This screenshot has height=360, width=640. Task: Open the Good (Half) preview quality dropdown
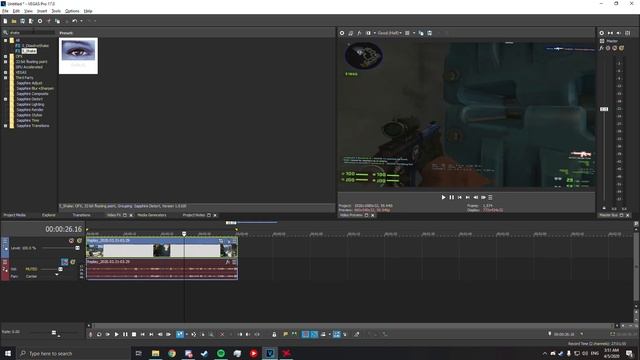click(390, 33)
